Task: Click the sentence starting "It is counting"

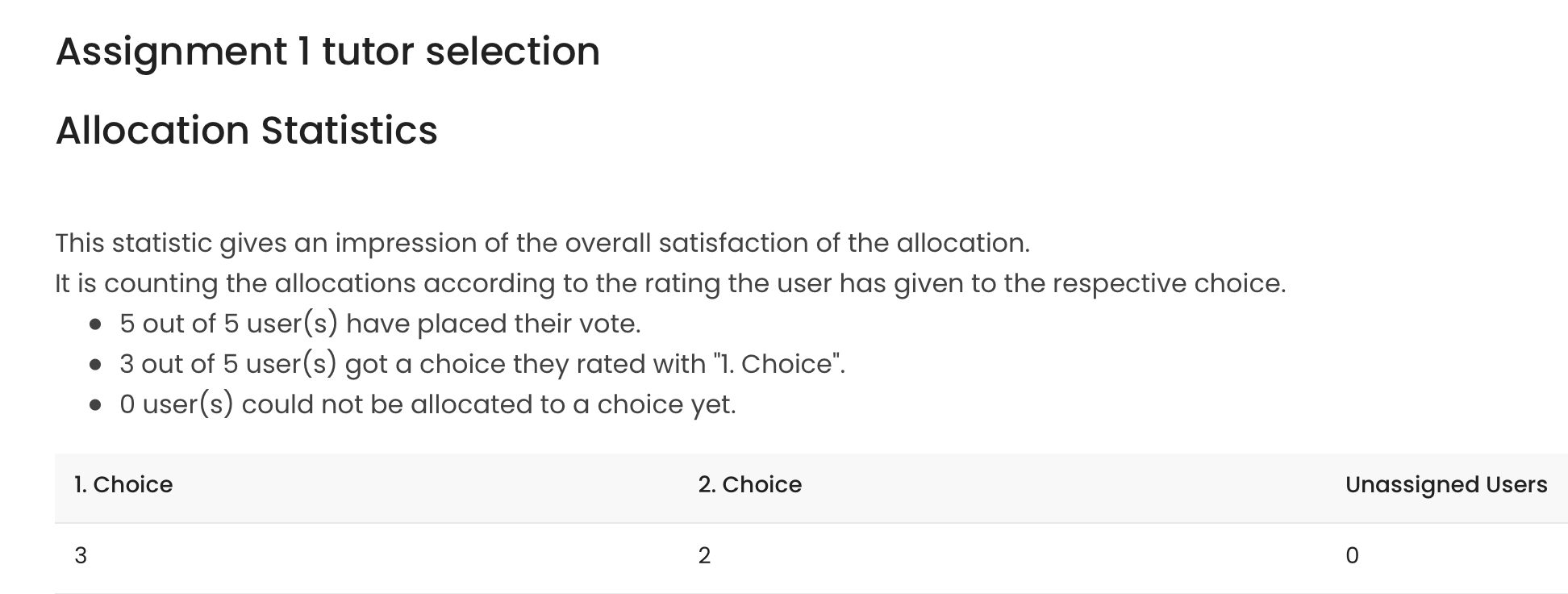Action: tap(670, 283)
